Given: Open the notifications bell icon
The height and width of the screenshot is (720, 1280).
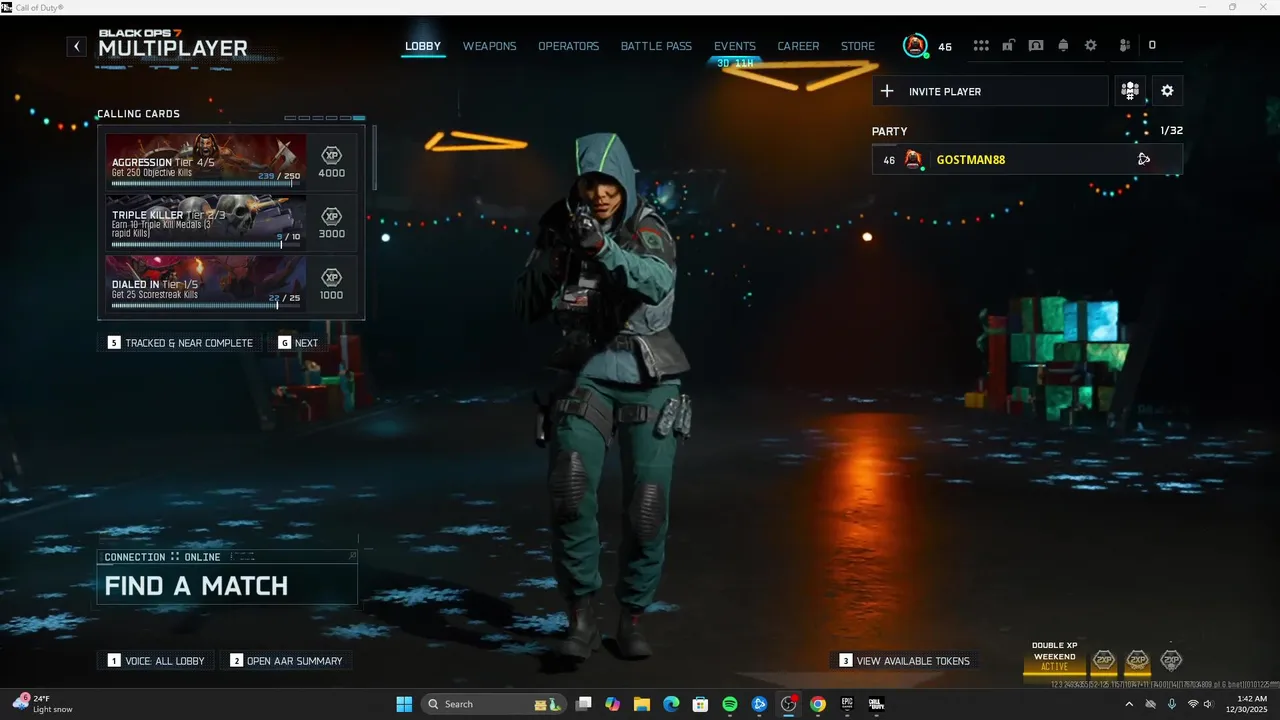Looking at the screenshot, I should pyautogui.click(x=1063, y=46).
